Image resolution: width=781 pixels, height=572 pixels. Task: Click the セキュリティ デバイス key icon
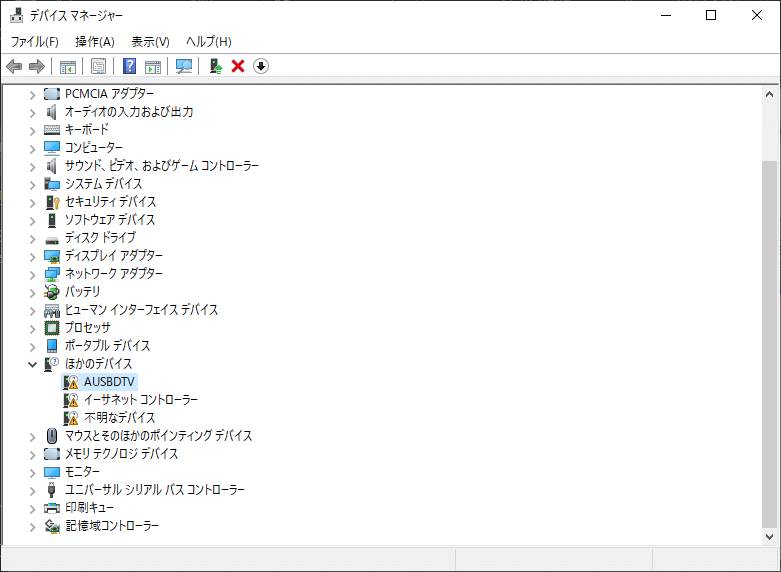coord(52,202)
